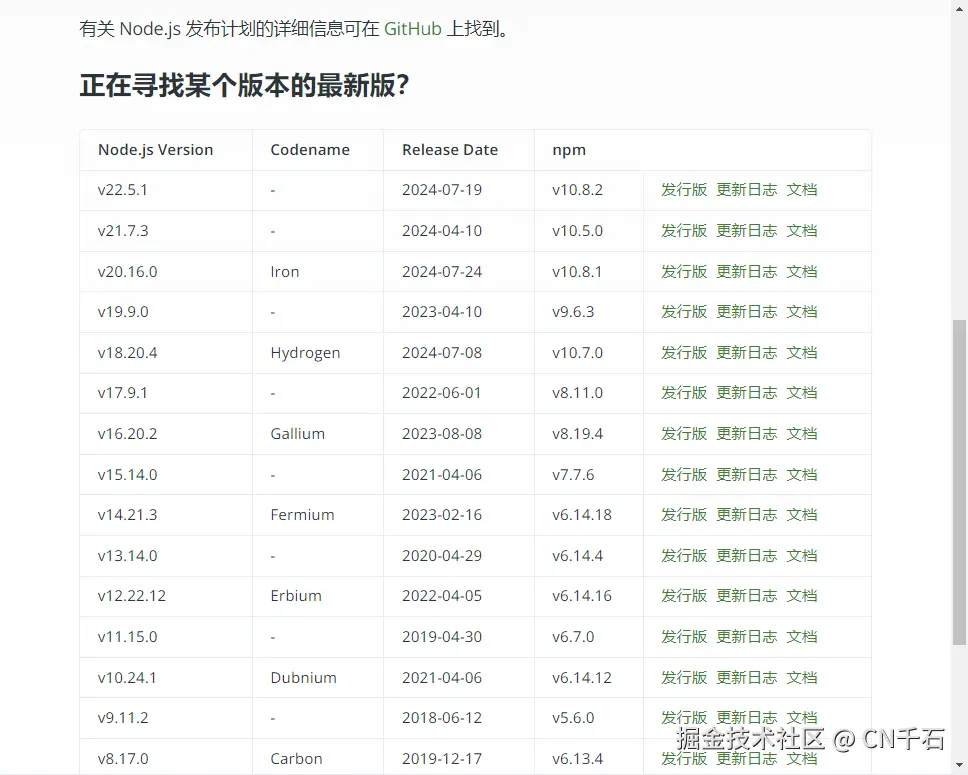Screen dimensions: 968x775
Task: Open 更新日志 link for v14.21.3
Action: pyautogui.click(x=746, y=514)
